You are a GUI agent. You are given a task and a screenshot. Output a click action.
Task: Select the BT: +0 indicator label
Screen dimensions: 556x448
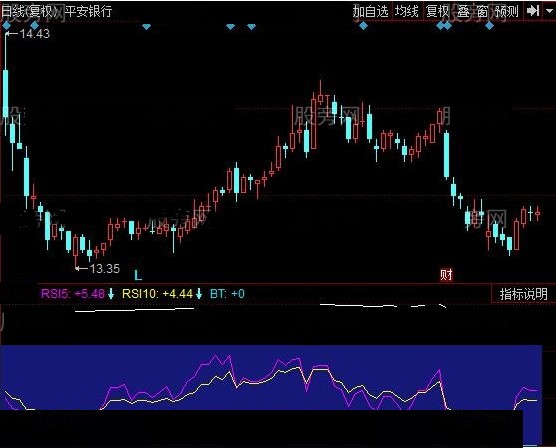[227, 294]
